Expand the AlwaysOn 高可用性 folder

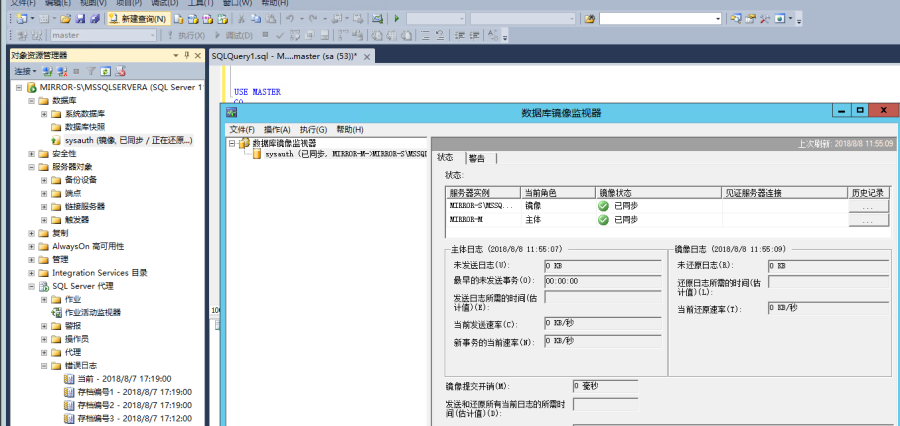click(31, 246)
